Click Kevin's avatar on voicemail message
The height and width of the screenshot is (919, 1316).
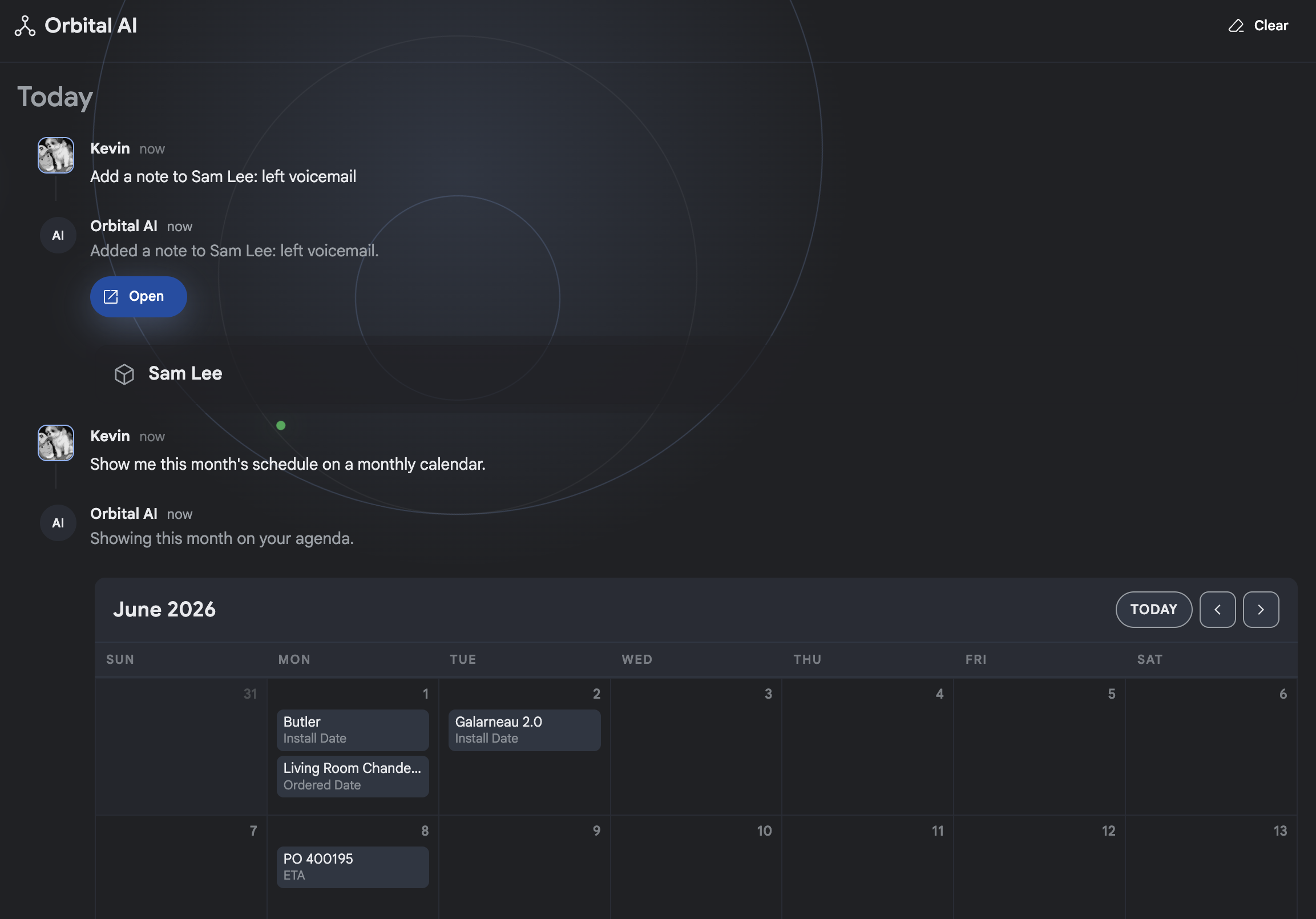pos(55,155)
